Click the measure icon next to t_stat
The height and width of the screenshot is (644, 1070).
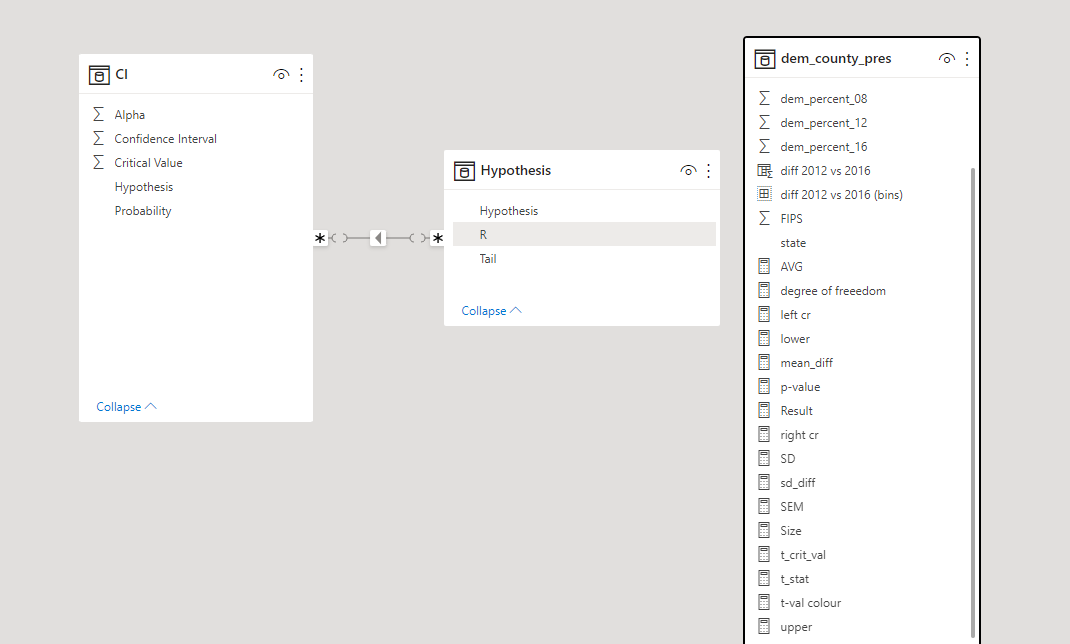point(765,578)
